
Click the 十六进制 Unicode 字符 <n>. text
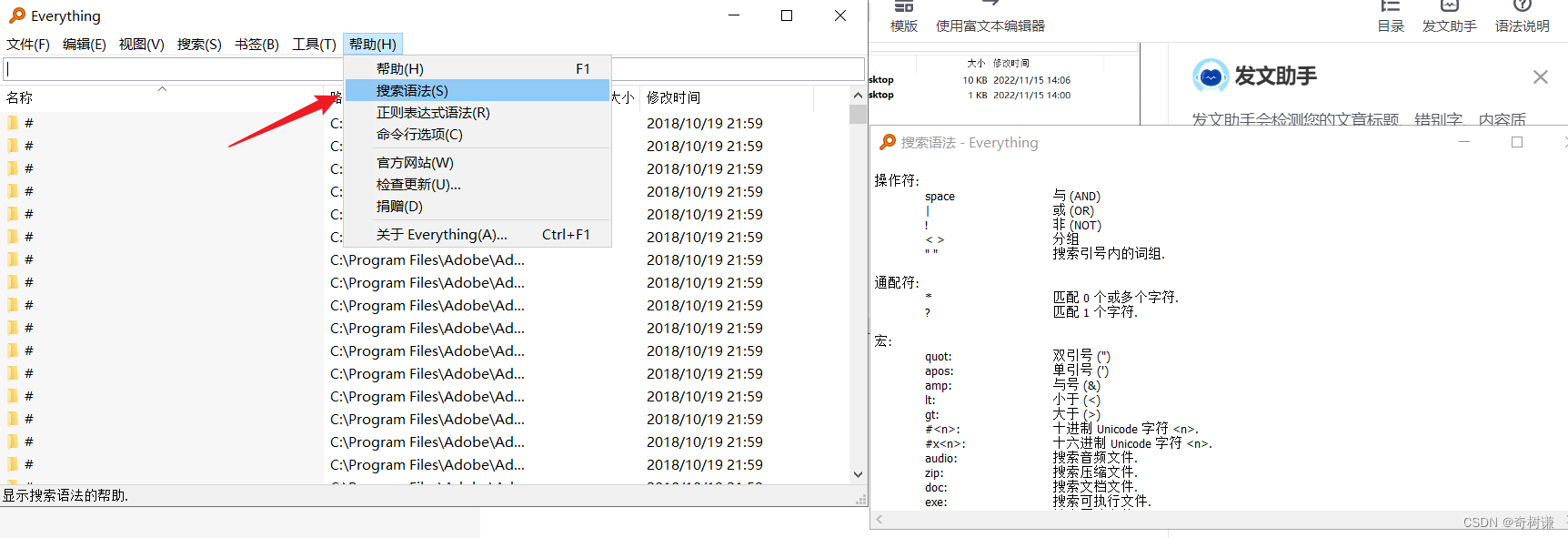(x=1132, y=442)
